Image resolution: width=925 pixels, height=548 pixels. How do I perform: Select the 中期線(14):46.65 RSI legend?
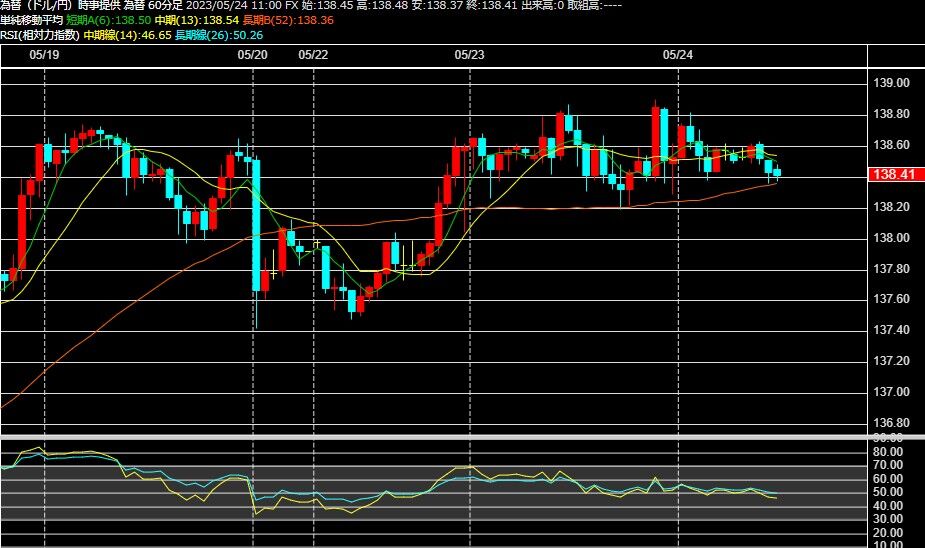(x=127, y=35)
